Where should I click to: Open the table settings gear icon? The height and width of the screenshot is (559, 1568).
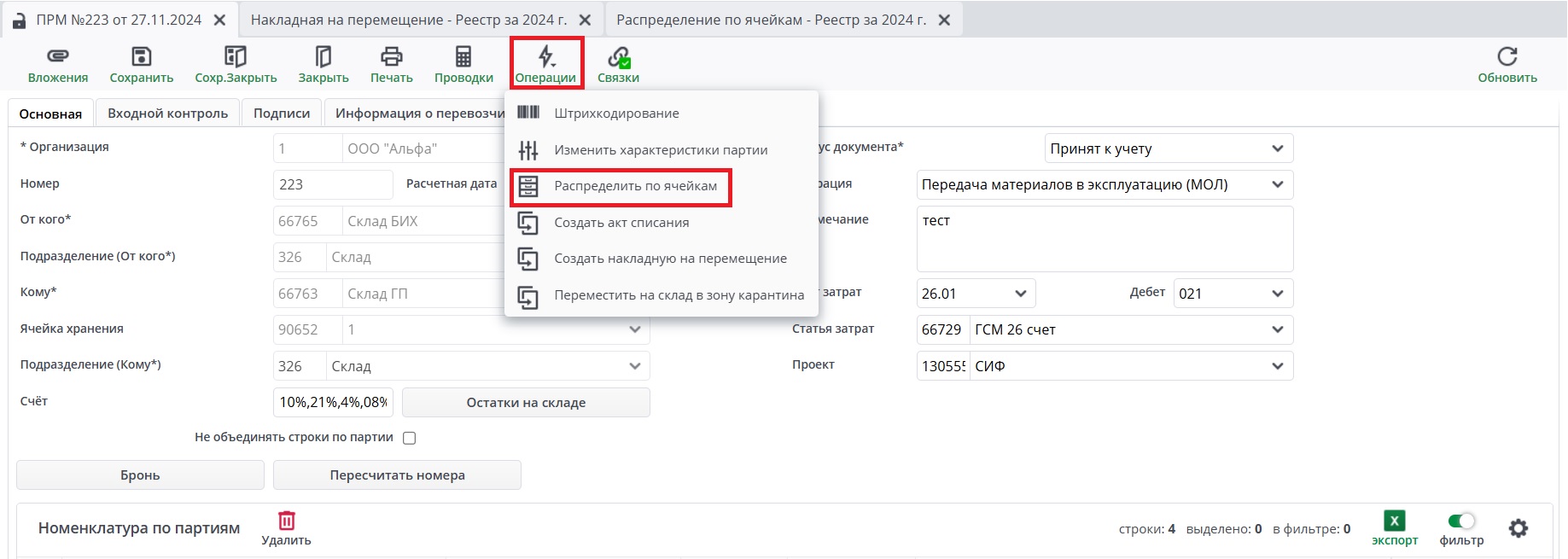point(1518,528)
